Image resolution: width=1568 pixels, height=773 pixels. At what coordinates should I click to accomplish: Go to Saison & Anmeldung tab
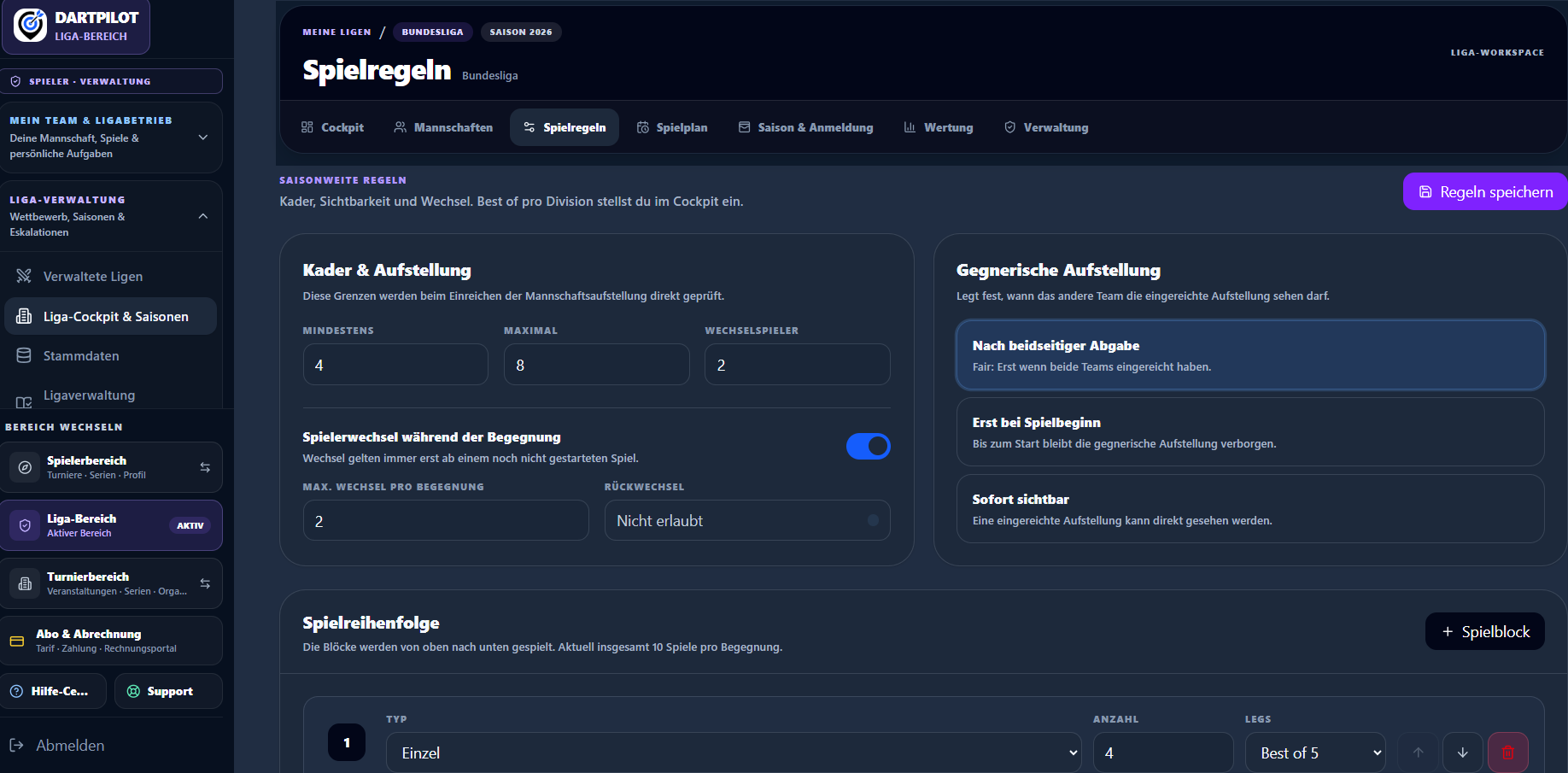click(x=806, y=127)
